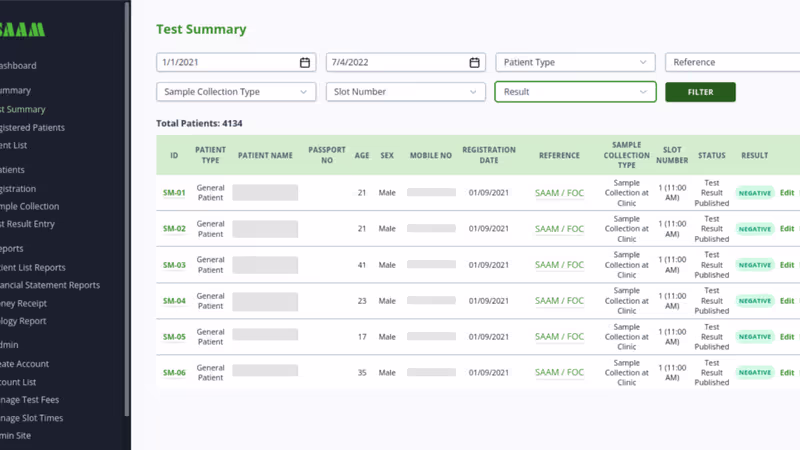The image size is (800, 450).
Task: Open patient record SM-01
Action: pyautogui.click(x=174, y=193)
